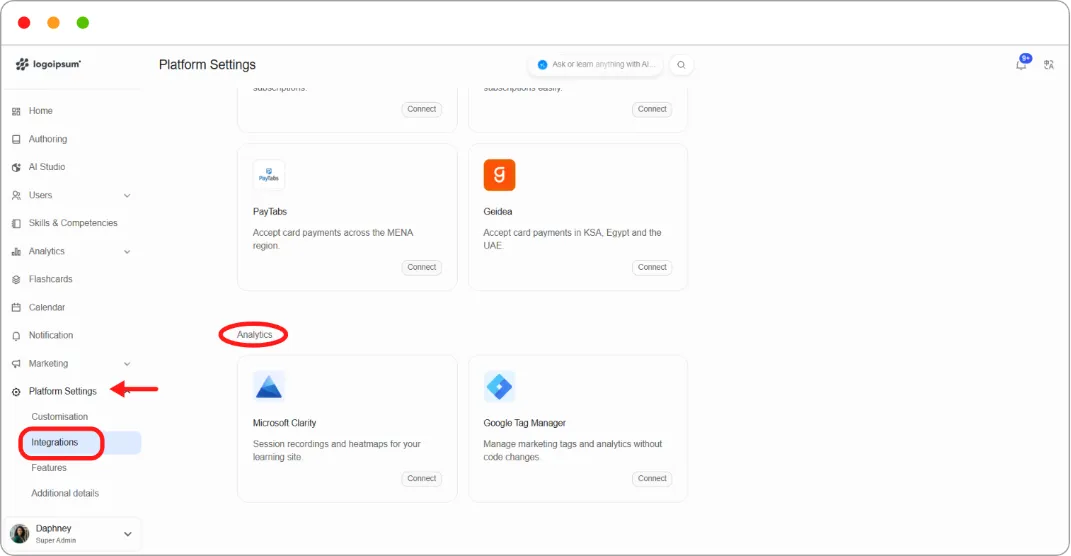
Task: Click the Skills & Competencies icon
Action: click(x=16, y=223)
